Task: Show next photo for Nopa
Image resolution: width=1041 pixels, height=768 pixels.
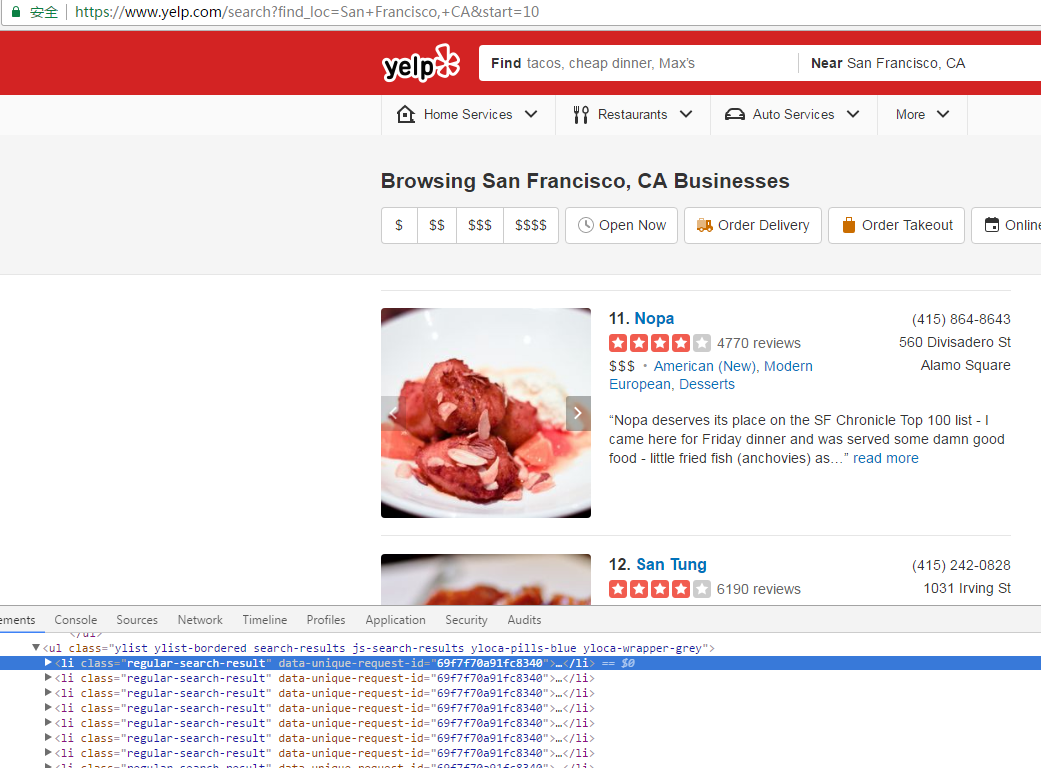Action: click(x=578, y=413)
